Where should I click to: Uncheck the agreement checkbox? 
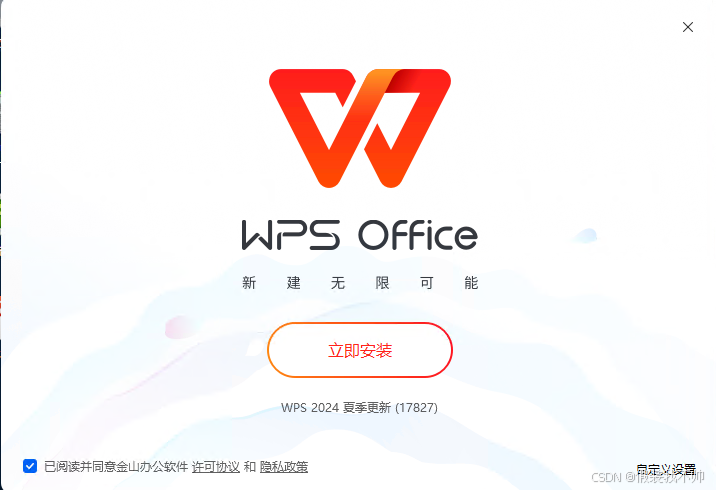(x=30, y=466)
